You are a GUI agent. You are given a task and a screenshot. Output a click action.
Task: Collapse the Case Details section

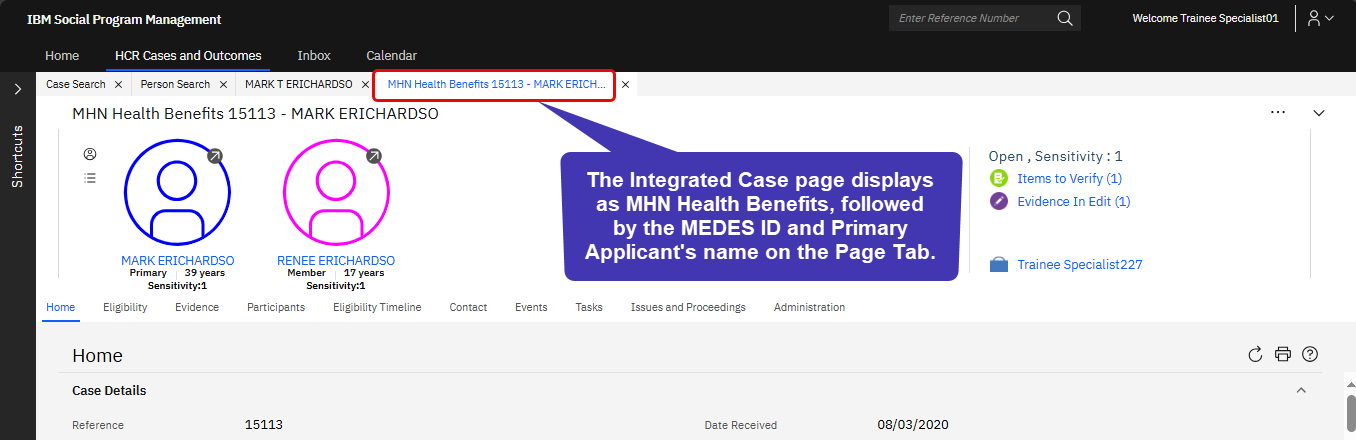1301,390
